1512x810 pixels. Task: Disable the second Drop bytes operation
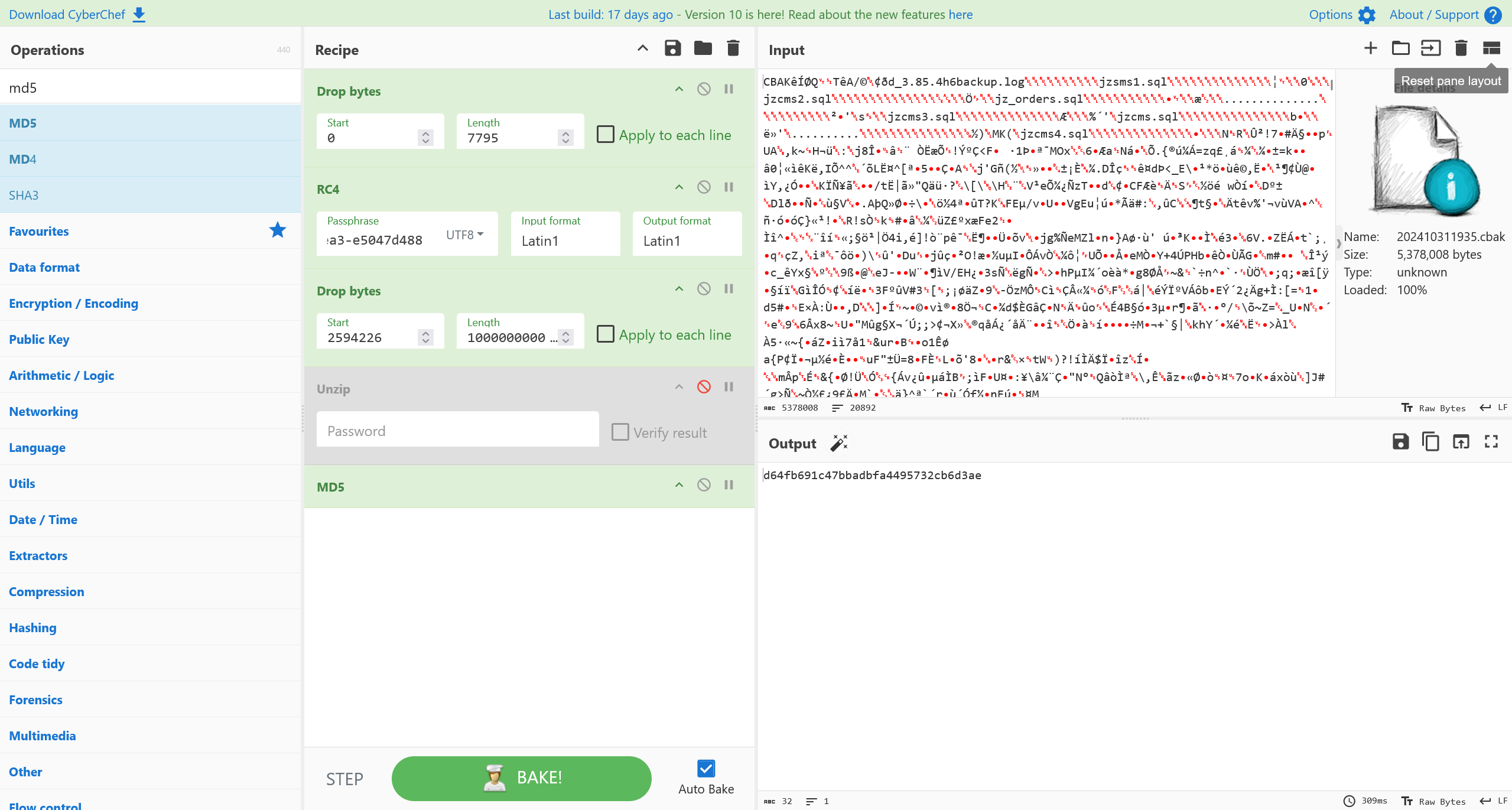pyautogui.click(x=703, y=289)
